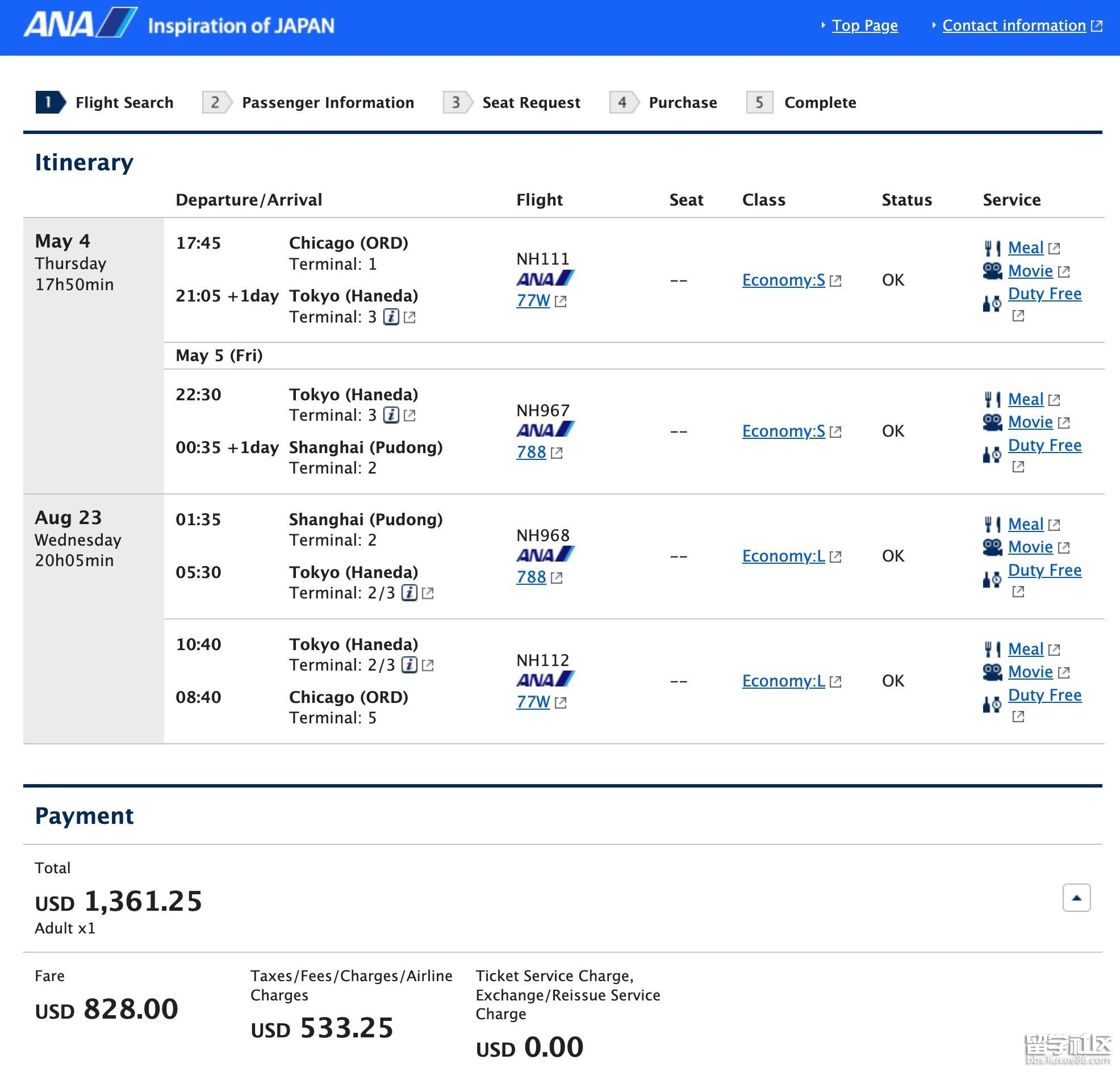Viewport: 1120px width, 1072px height.
Task: Click the meal fork-and-knife icon for NH112
Action: point(992,650)
